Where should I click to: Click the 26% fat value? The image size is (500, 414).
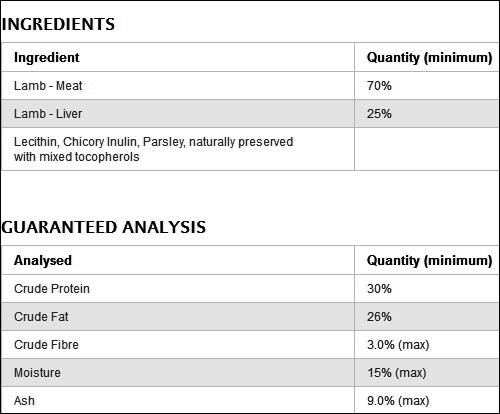[379, 317]
